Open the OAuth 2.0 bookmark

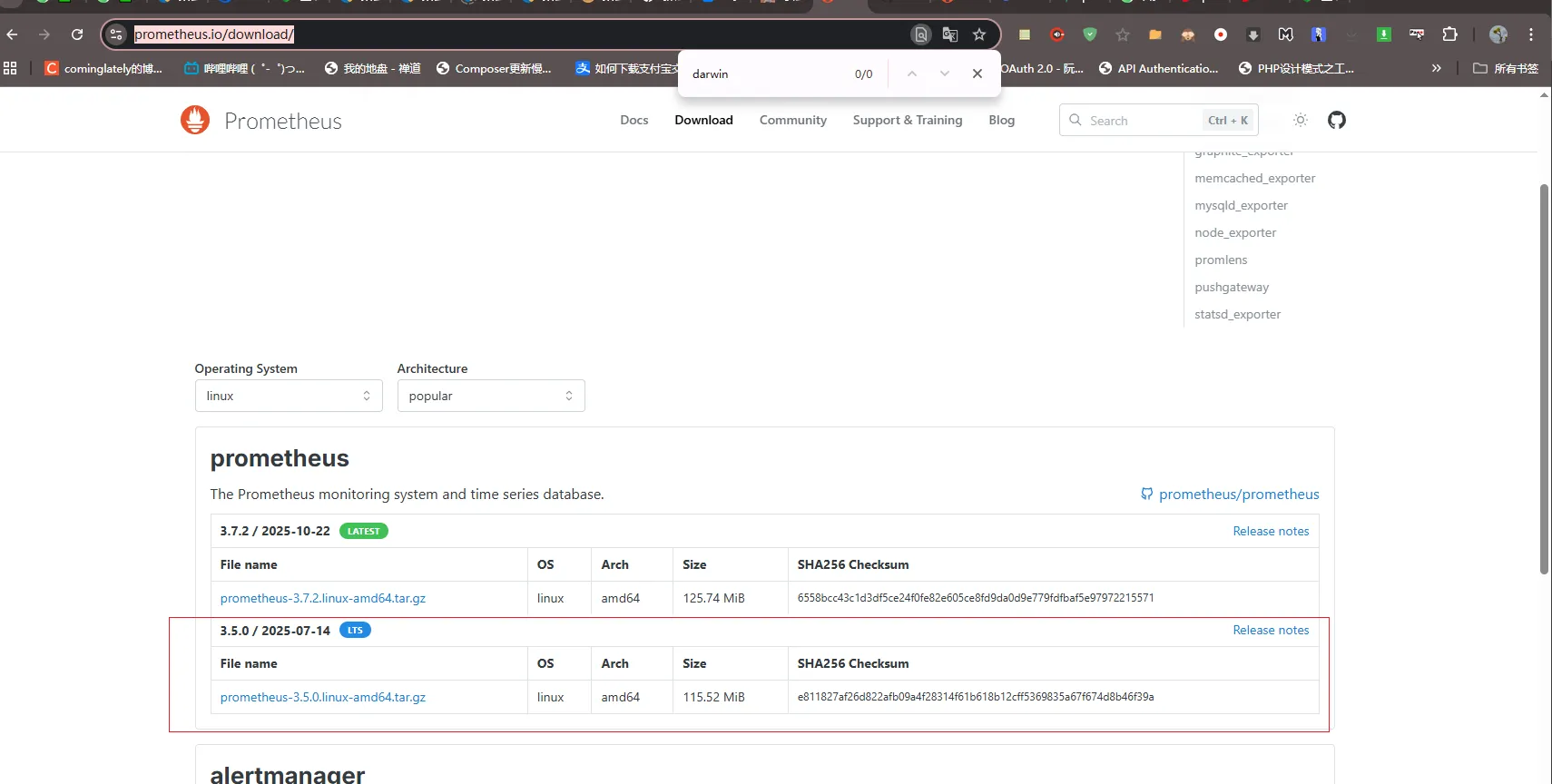tap(1043, 68)
